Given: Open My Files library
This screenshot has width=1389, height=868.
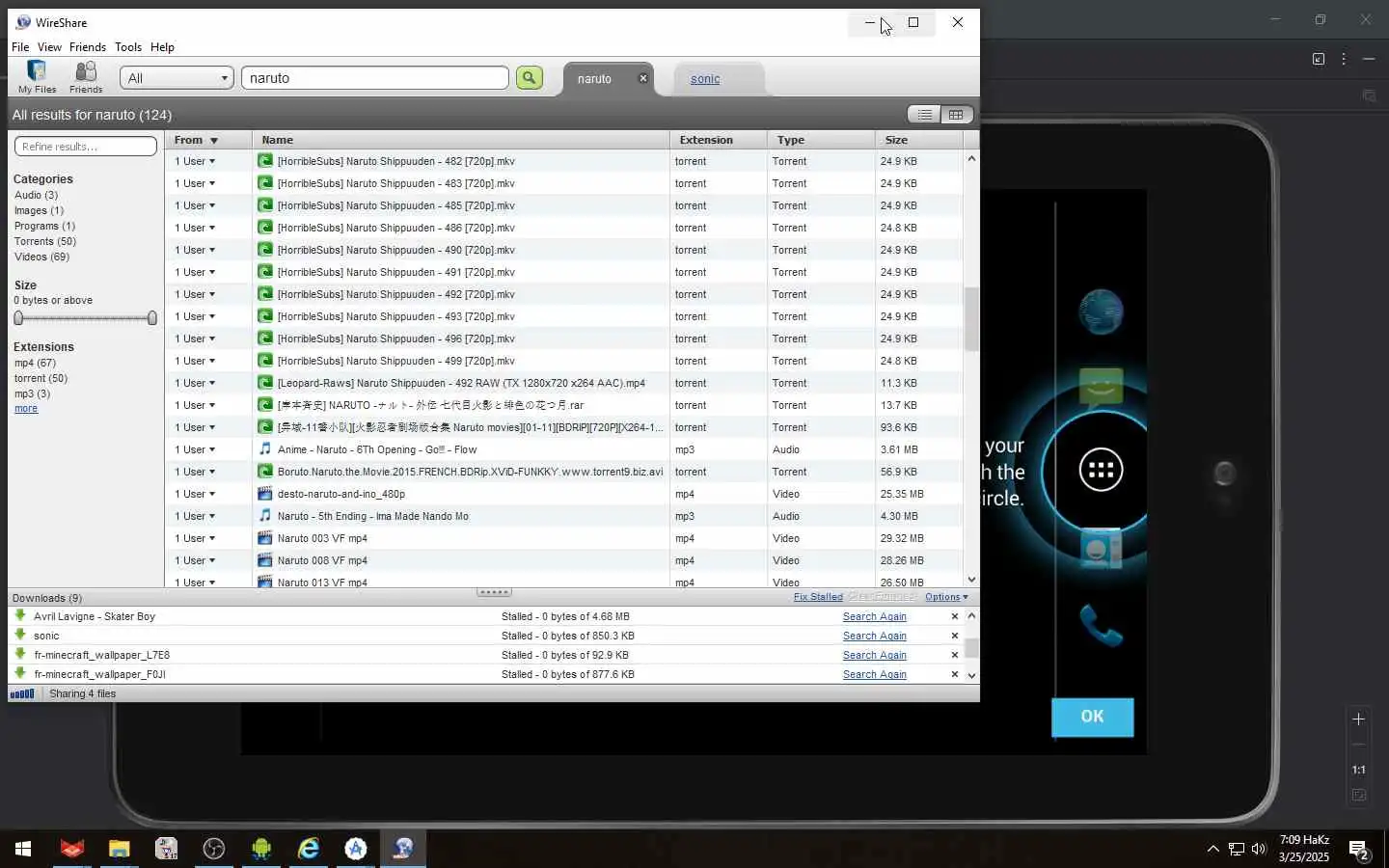Looking at the screenshot, I should [x=37, y=76].
